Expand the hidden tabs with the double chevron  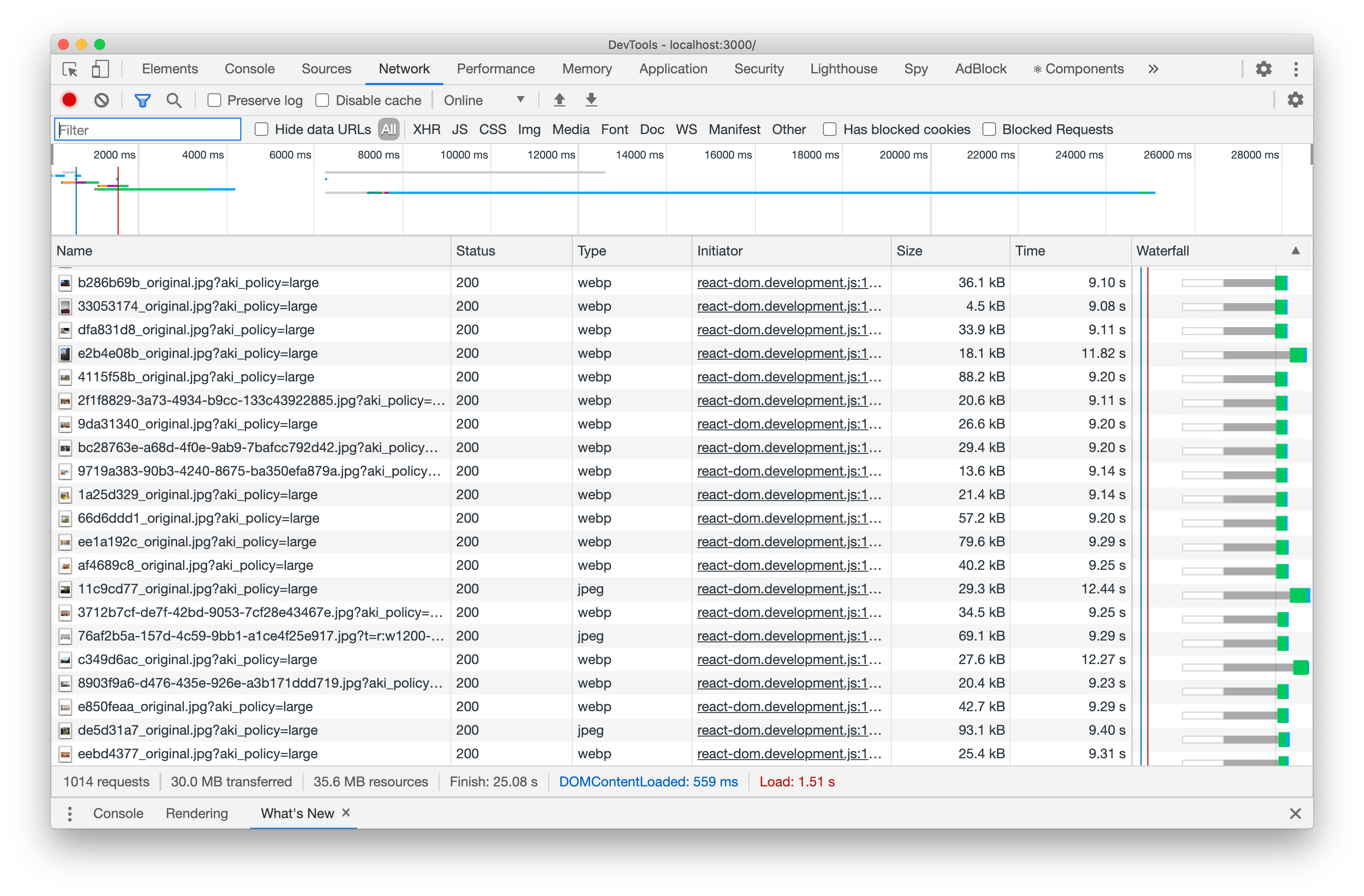point(1153,69)
